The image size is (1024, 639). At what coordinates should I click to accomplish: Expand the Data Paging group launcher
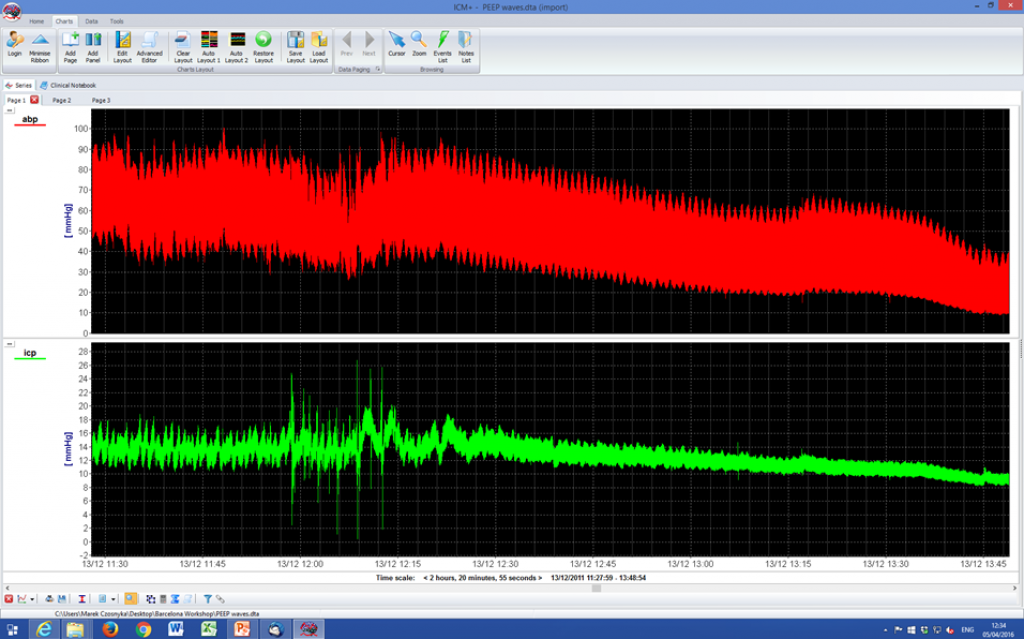[x=378, y=70]
